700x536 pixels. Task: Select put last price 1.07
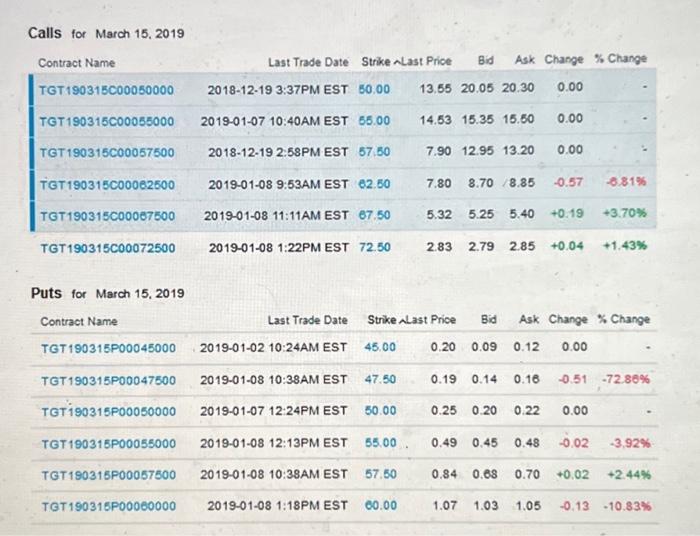445,505
